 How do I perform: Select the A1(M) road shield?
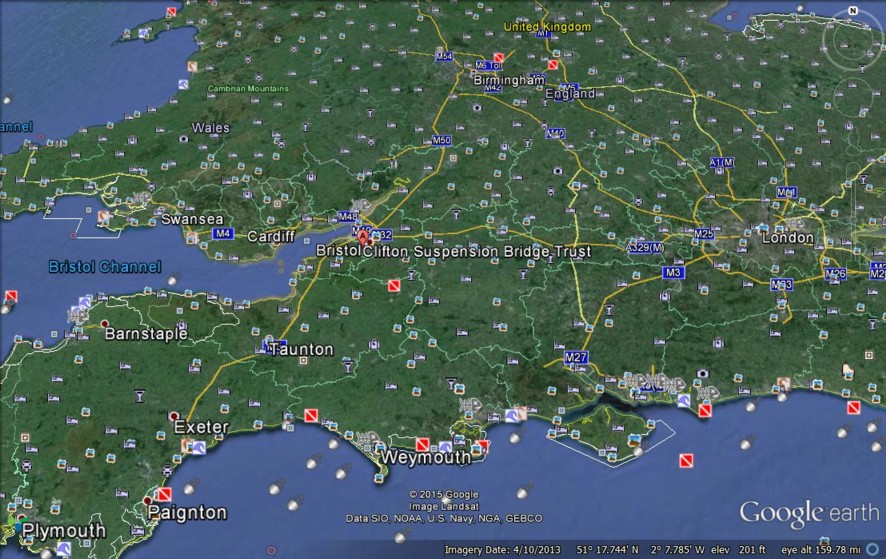[x=721, y=162]
